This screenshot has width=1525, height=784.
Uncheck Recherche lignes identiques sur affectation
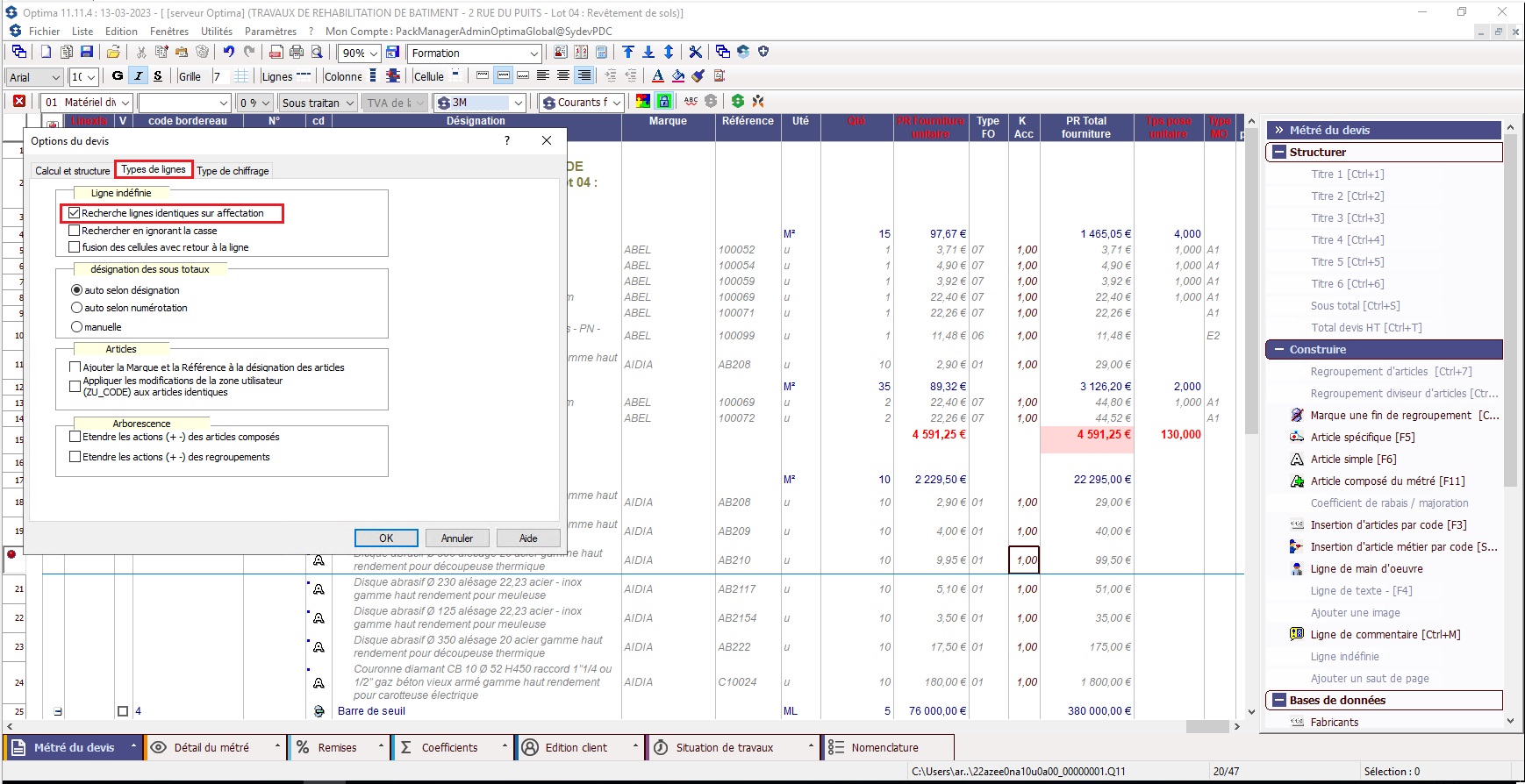(75, 213)
